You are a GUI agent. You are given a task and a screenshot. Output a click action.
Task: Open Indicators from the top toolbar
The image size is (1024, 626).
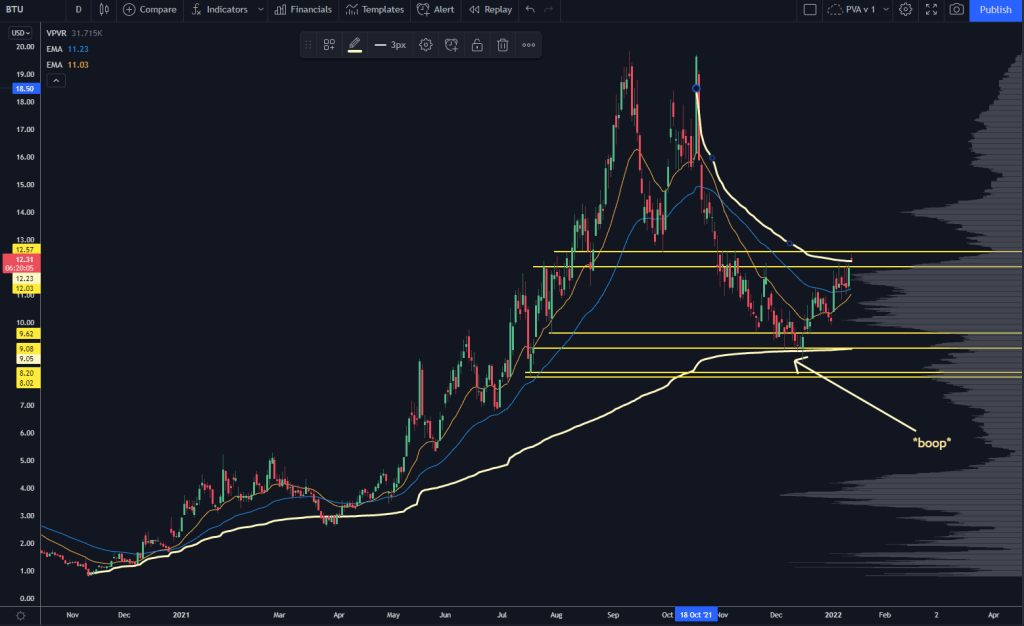[x=219, y=10]
